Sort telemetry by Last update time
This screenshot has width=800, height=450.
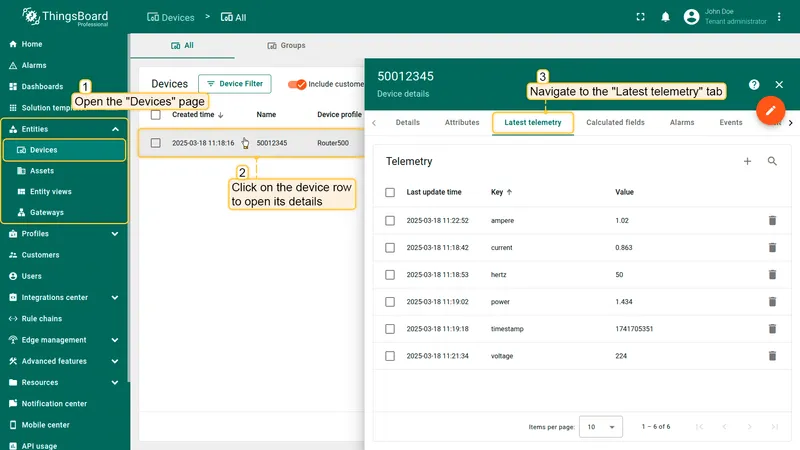point(434,192)
